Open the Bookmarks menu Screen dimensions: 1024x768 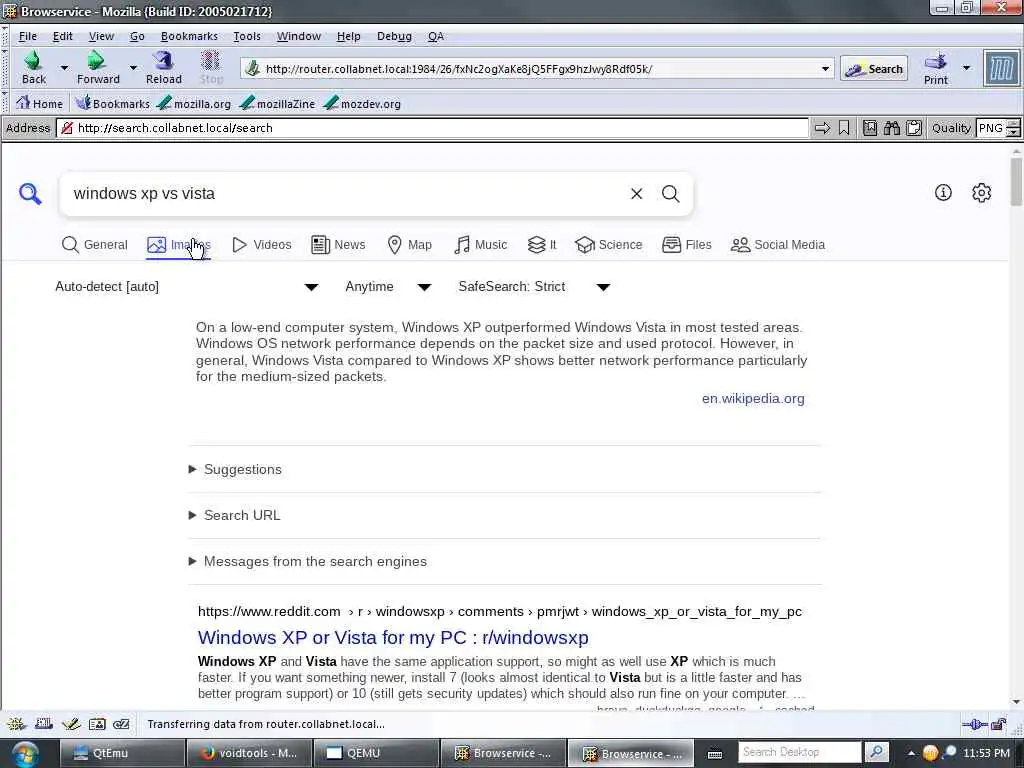[189, 36]
